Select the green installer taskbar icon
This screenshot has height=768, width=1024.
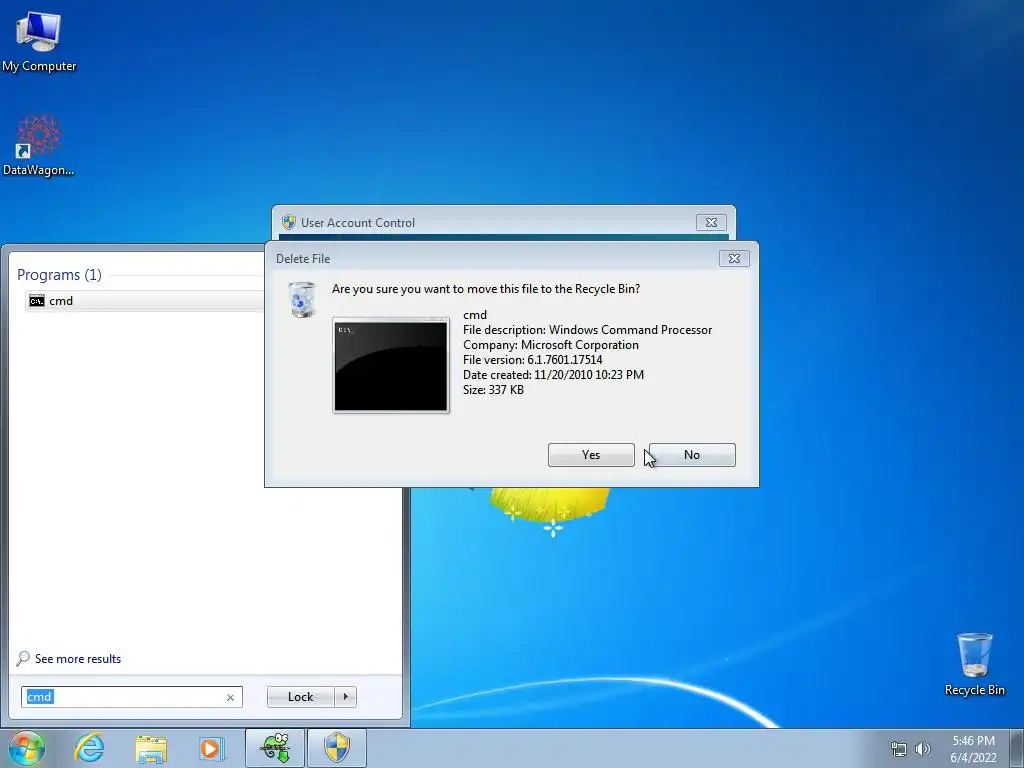pos(275,748)
